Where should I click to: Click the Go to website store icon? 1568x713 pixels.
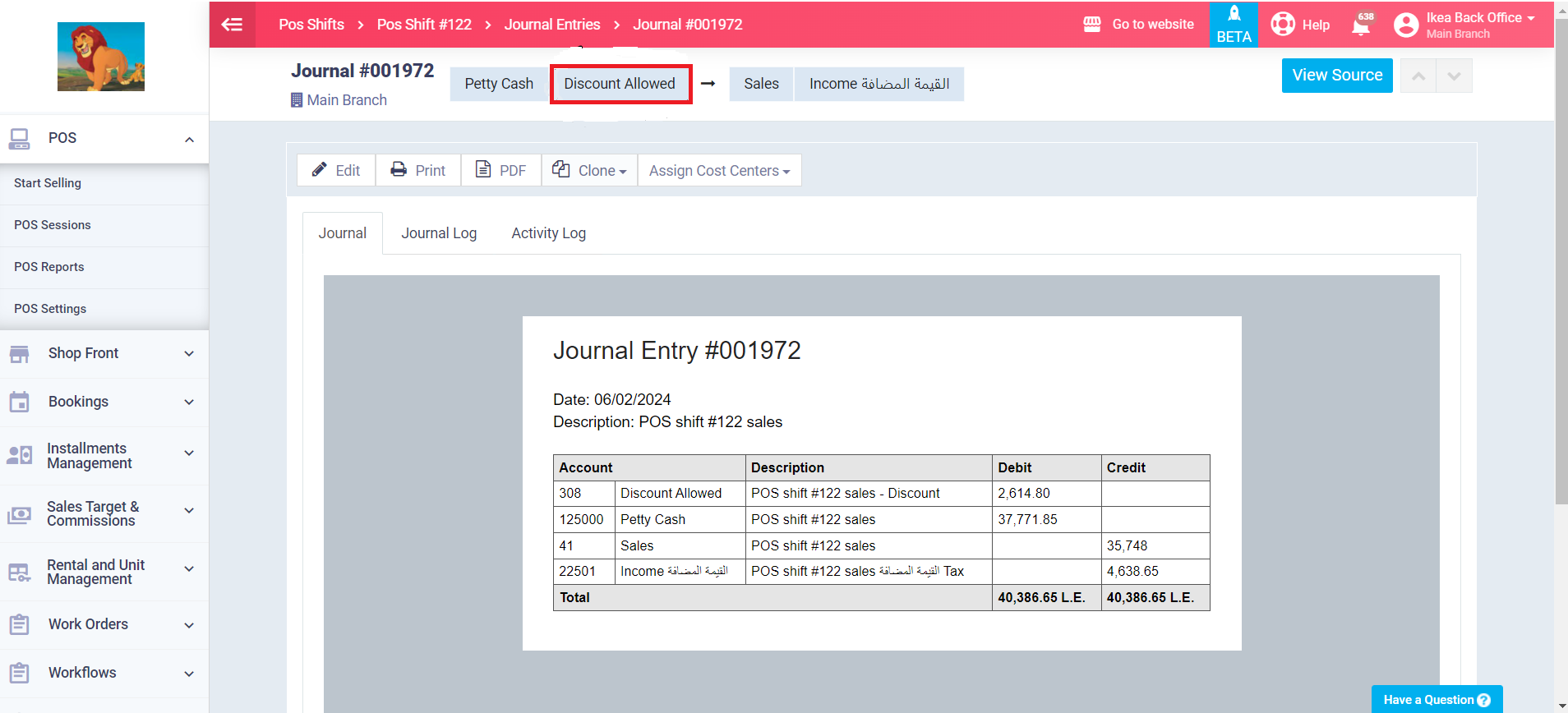(1092, 25)
